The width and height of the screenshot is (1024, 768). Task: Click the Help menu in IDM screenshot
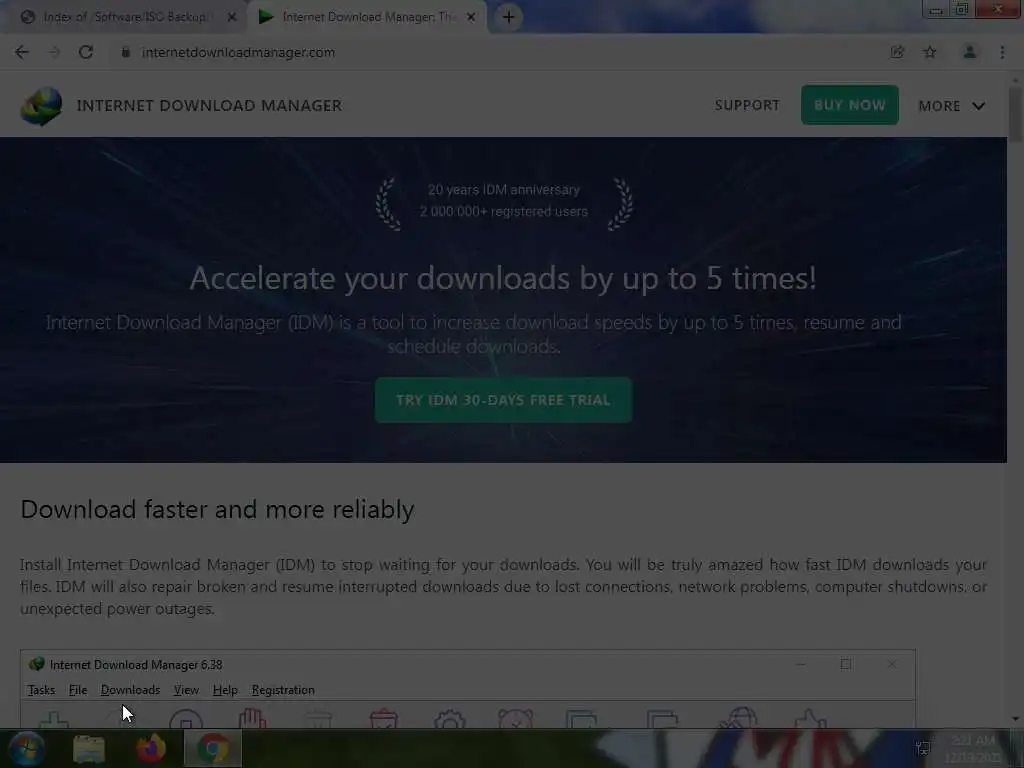click(x=225, y=690)
